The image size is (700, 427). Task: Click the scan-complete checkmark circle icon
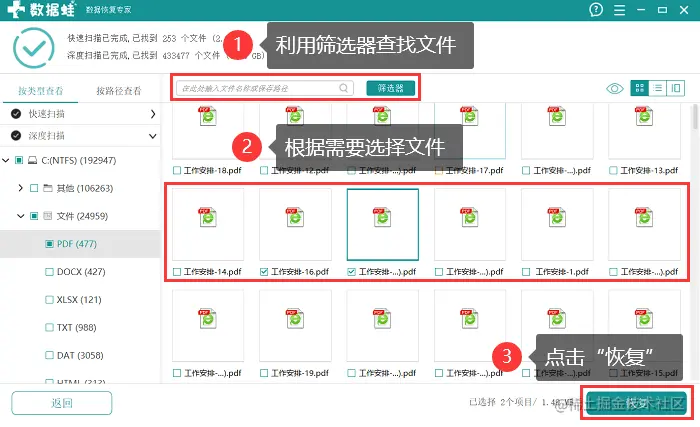[x=33, y=48]
